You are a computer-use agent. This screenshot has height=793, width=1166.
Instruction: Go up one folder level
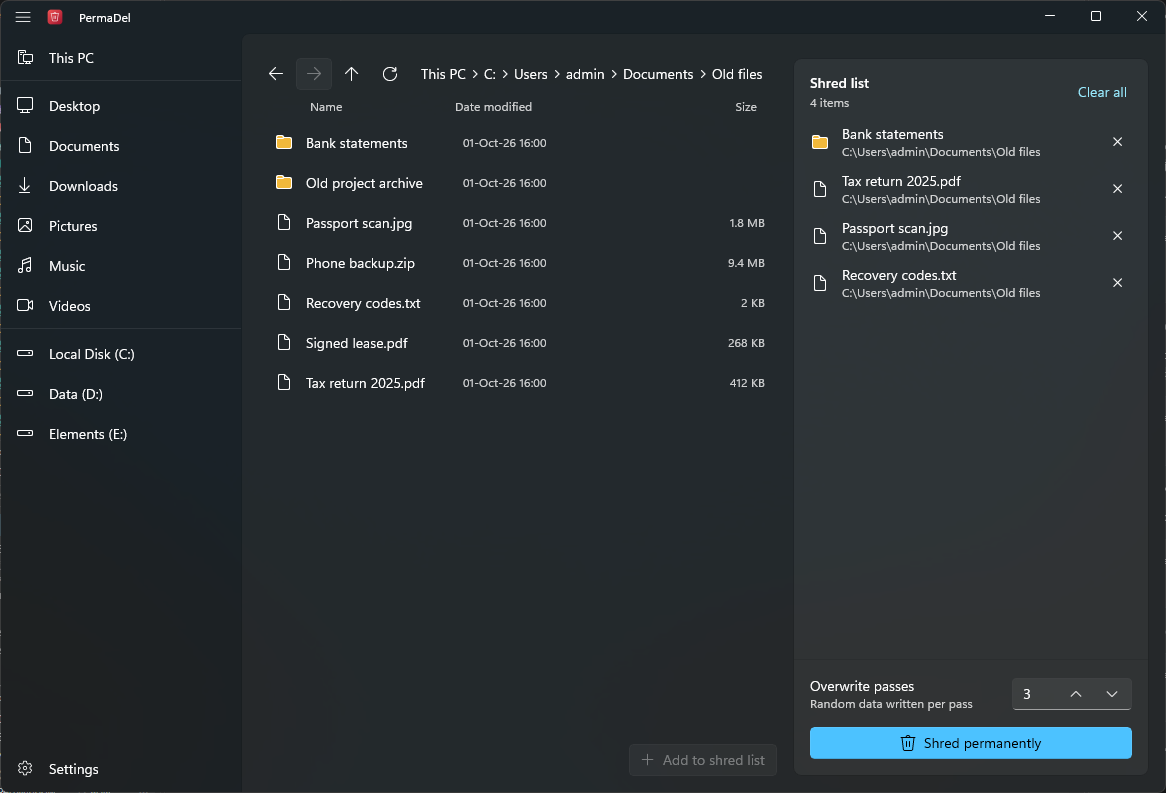(352, 74)
